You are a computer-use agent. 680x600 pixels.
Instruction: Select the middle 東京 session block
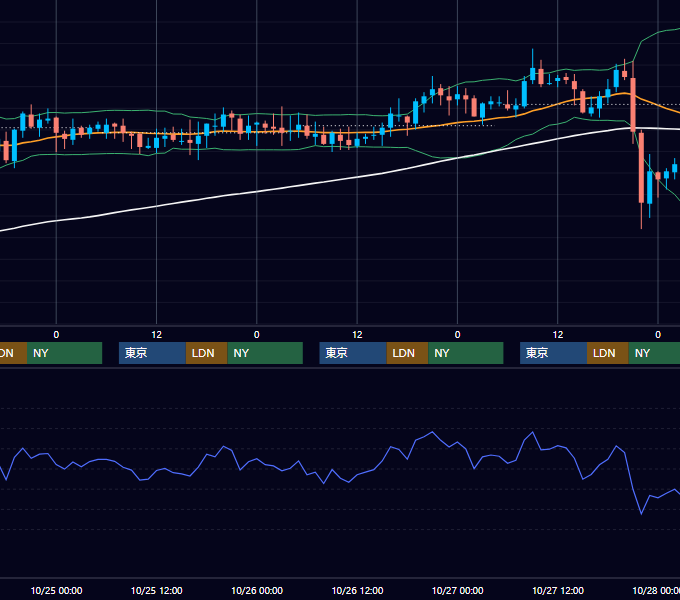353,353
